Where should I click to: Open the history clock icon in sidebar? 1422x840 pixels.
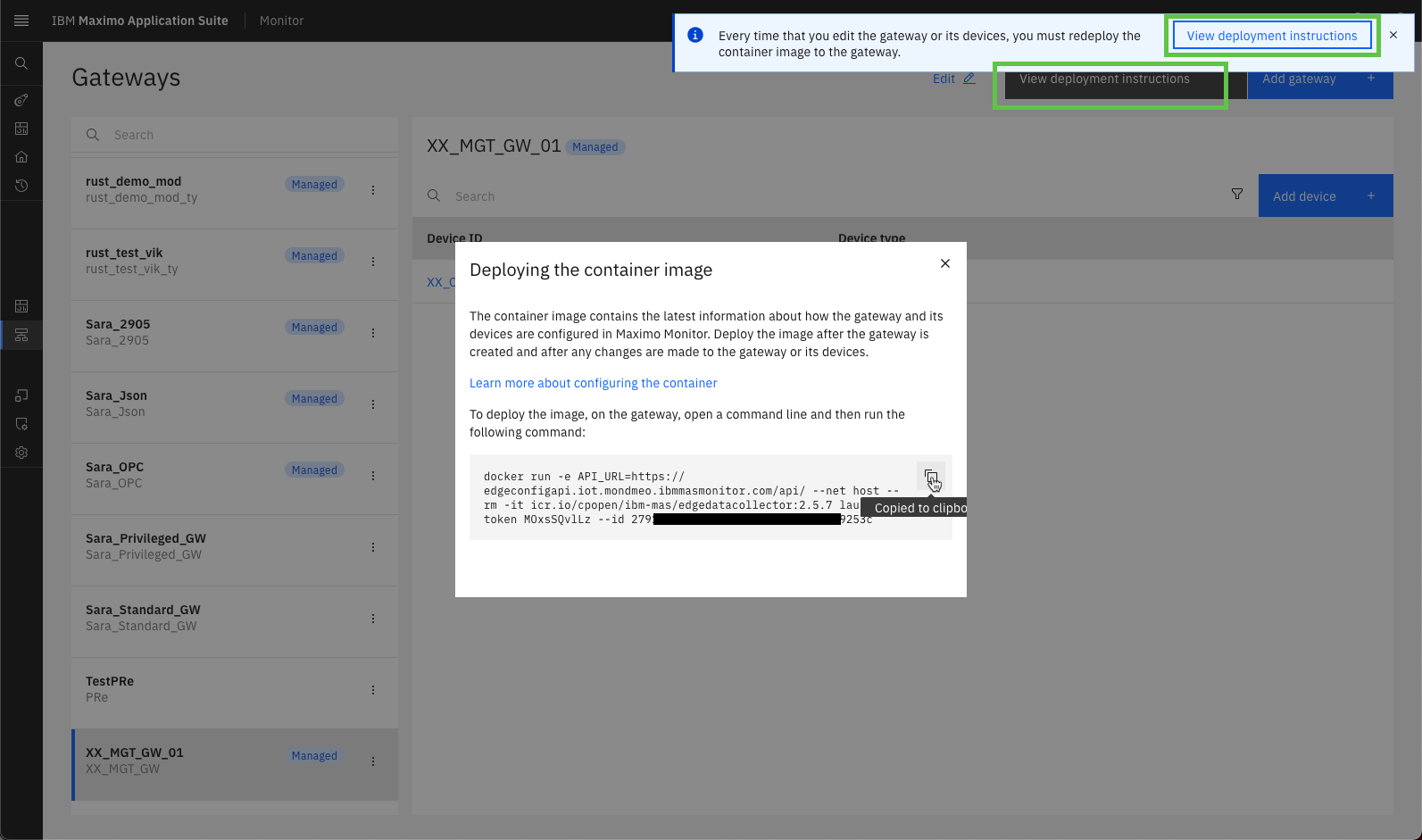pos(21,186)
